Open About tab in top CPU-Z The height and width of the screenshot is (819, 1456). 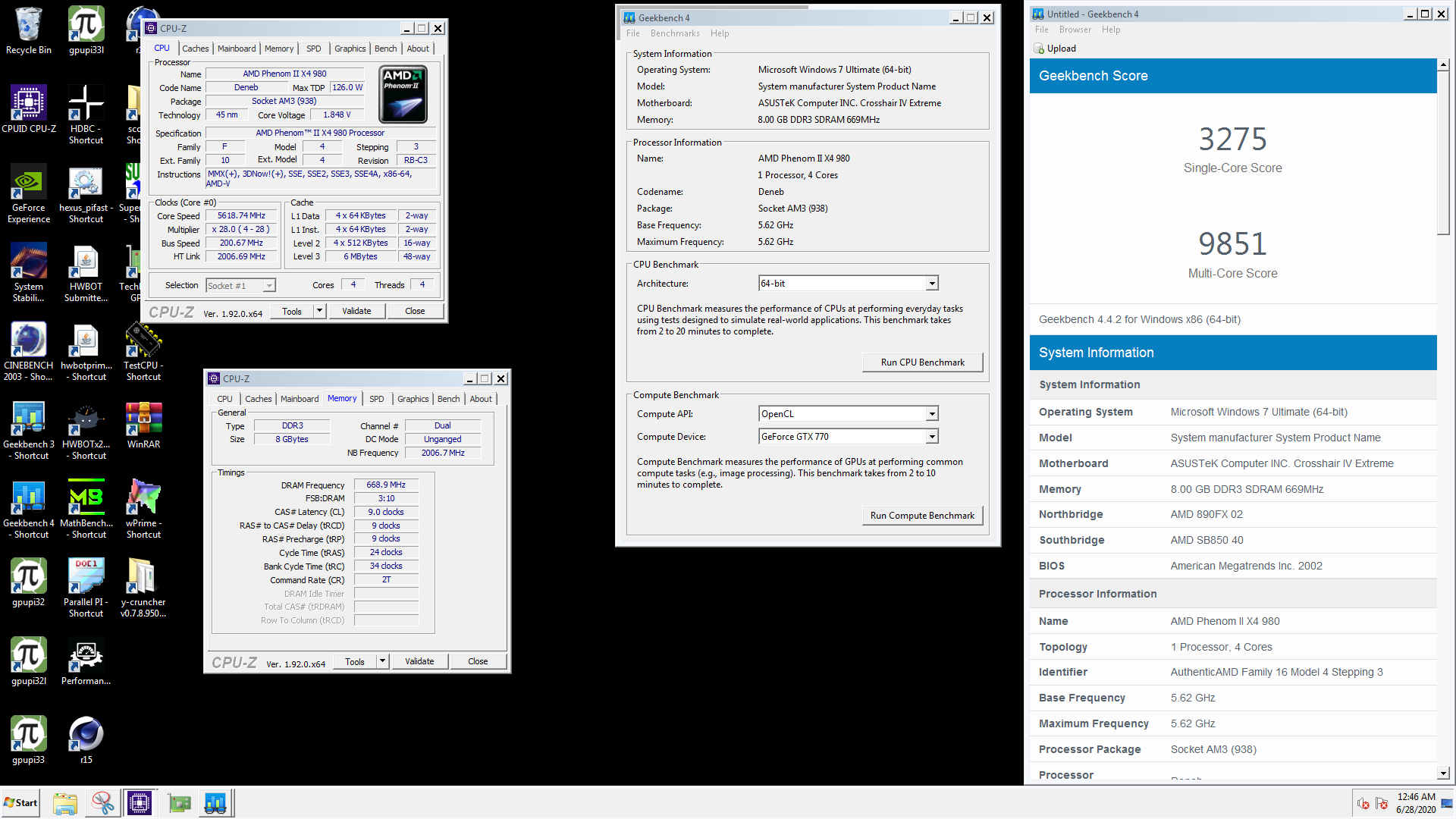(418, 49)
